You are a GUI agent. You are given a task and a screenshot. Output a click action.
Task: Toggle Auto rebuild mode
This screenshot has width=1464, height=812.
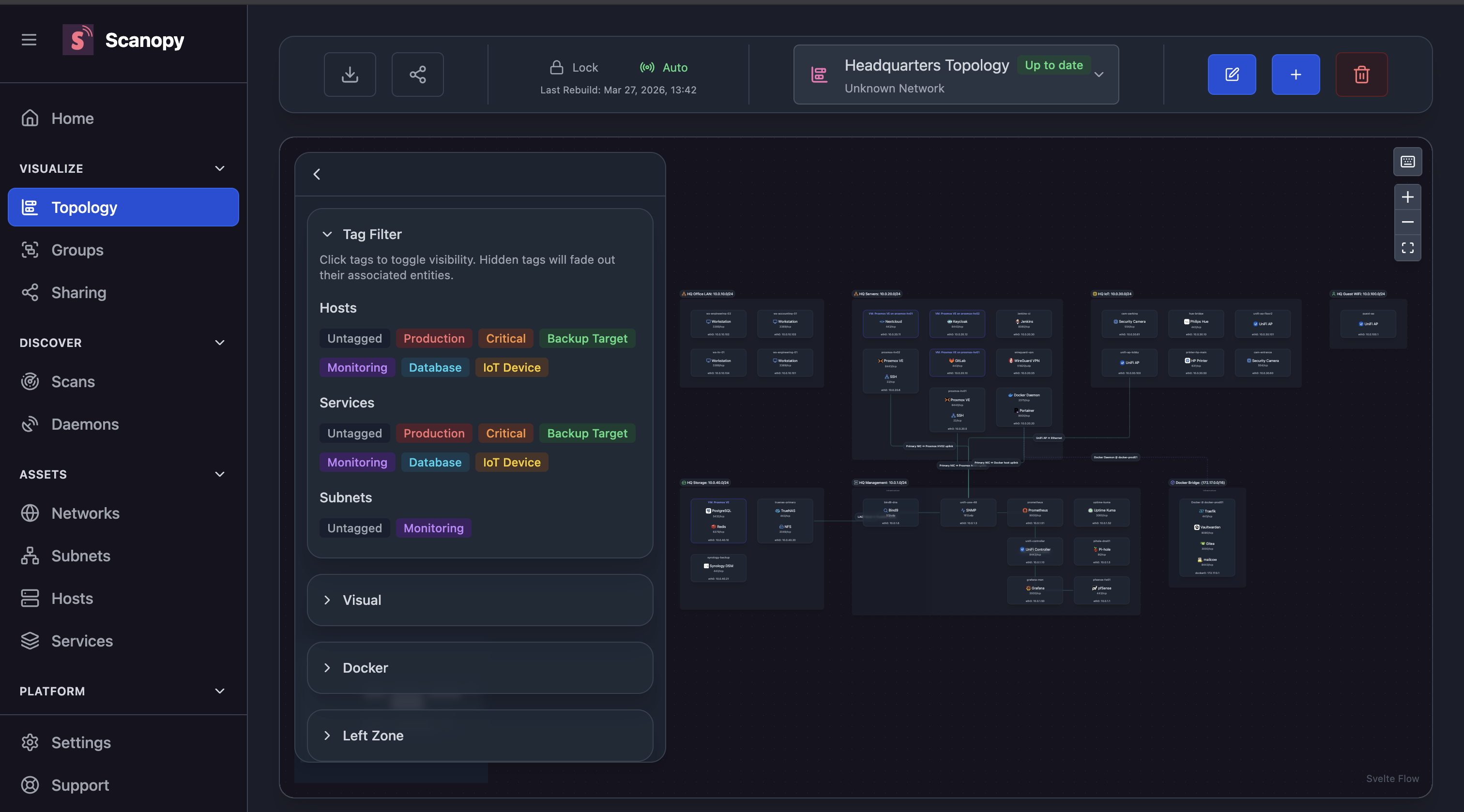click(664, 68)
